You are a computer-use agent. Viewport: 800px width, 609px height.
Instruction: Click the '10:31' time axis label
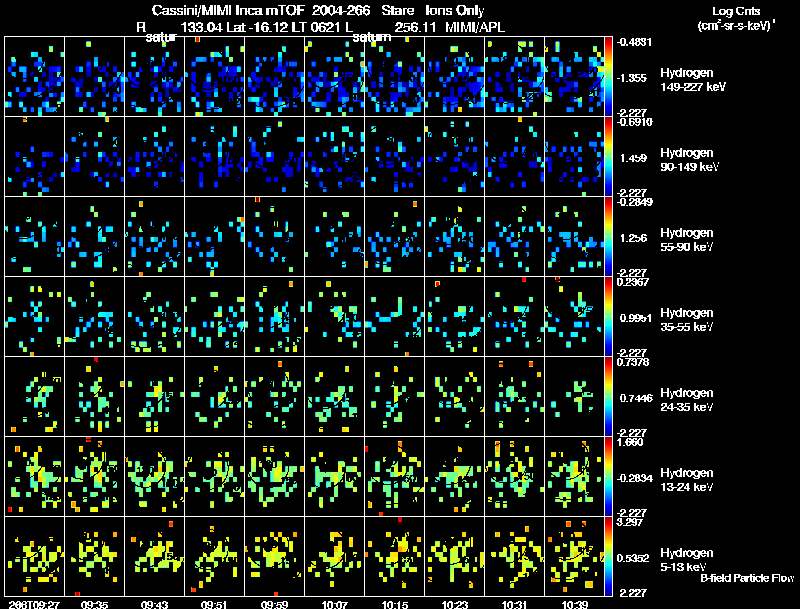tap(514, 604)
